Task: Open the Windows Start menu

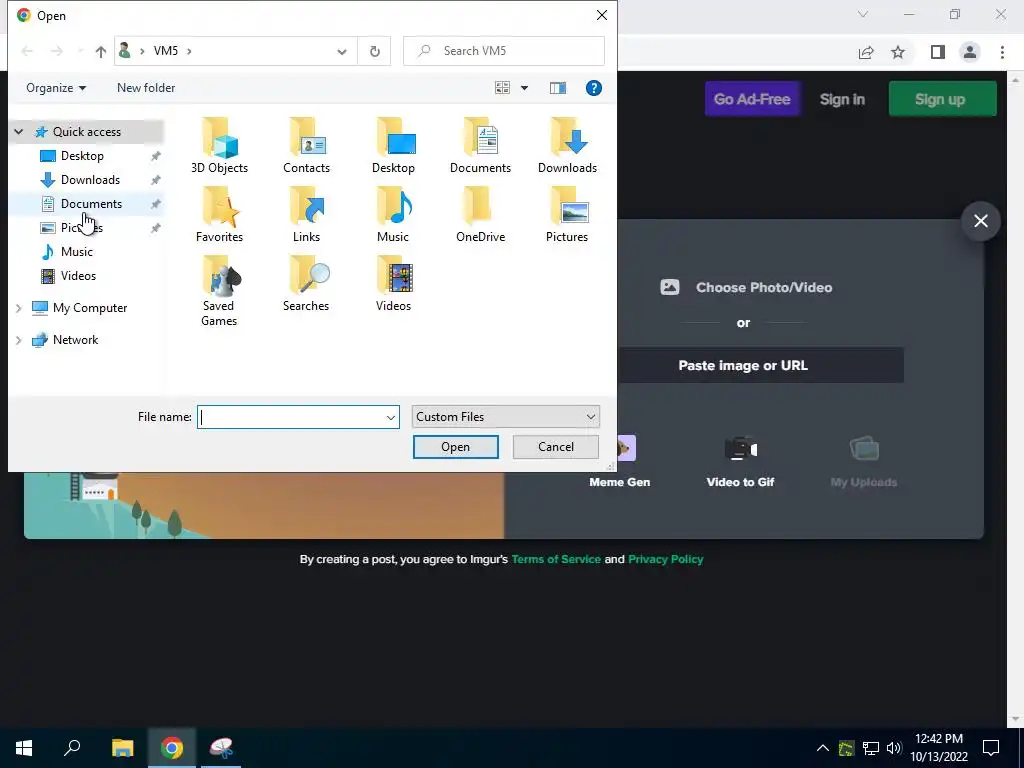Action: click(x=24, y=748)
